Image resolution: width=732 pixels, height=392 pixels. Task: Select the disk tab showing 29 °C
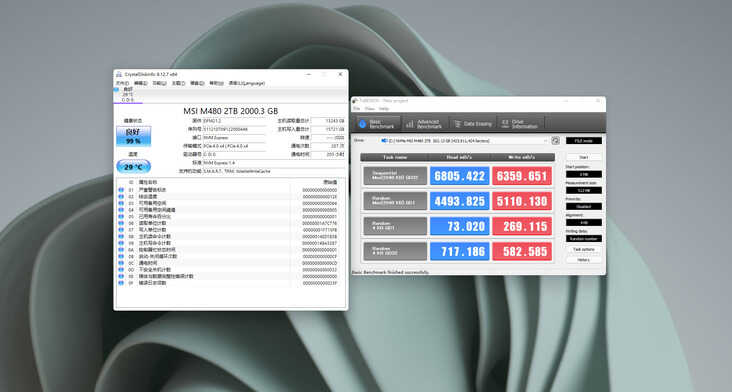127,94
